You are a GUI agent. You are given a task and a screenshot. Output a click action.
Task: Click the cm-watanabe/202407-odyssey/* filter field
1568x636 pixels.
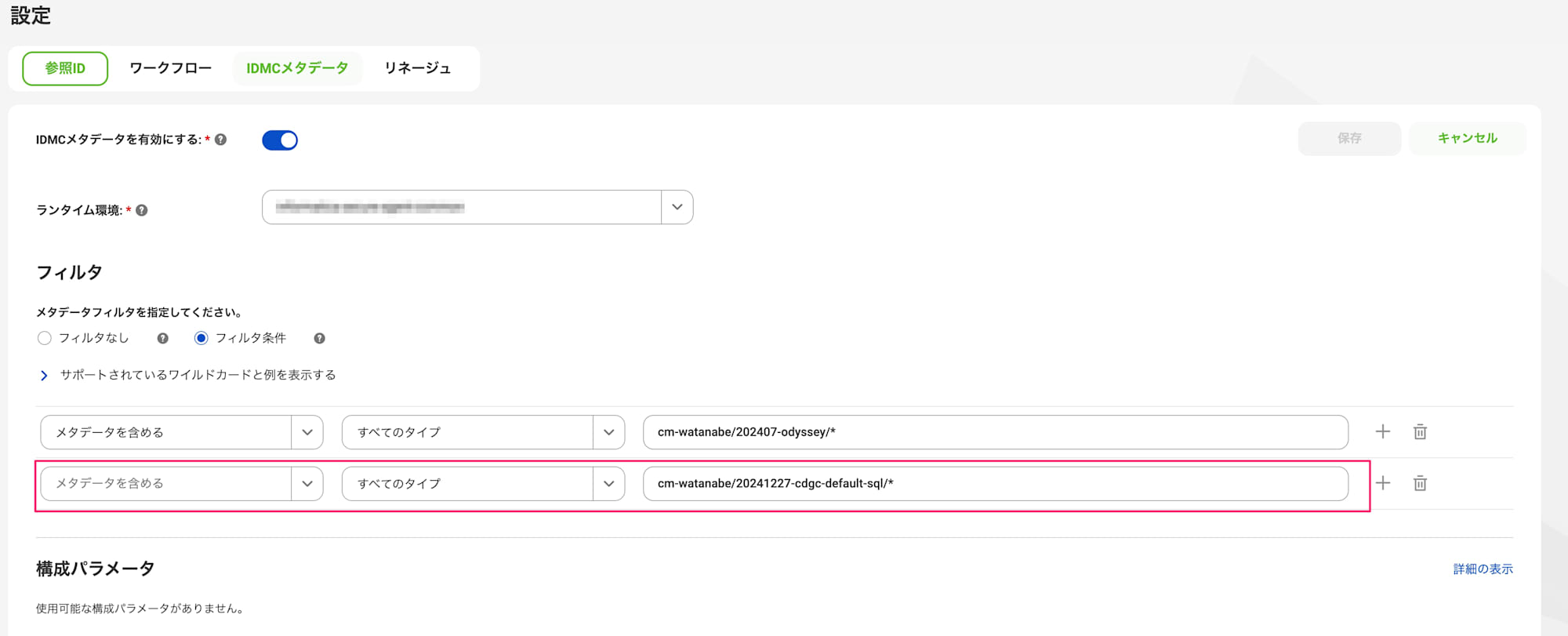coord(996,432)
